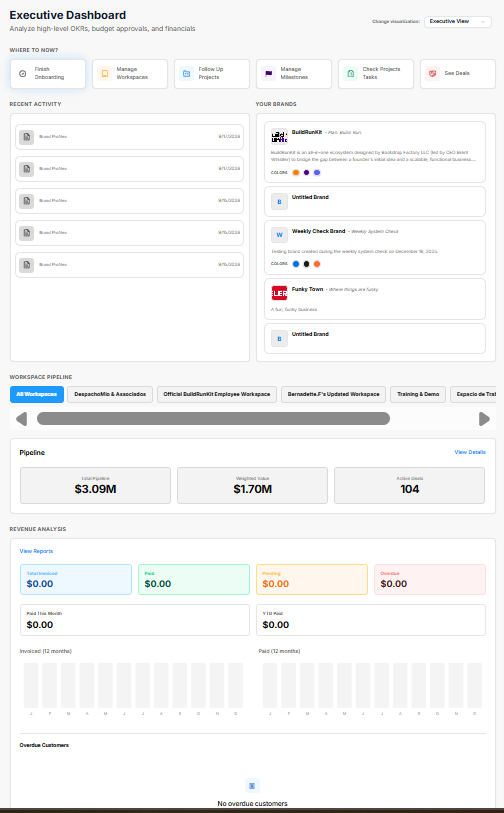Select Bernadette.F's Updated Workspace tab
This screenshot has height=813, width=504.
[333, 394]
